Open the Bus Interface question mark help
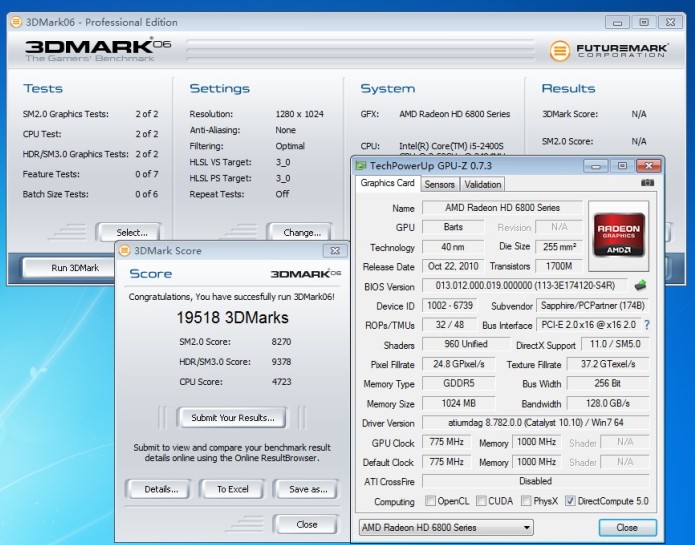Screen dimensions: 695x545 click(647, 325)
